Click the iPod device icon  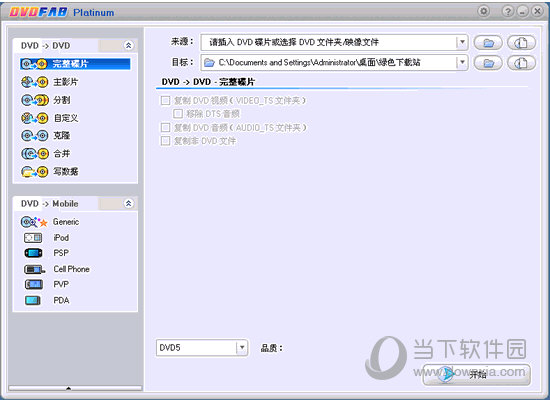coord(33,238)
